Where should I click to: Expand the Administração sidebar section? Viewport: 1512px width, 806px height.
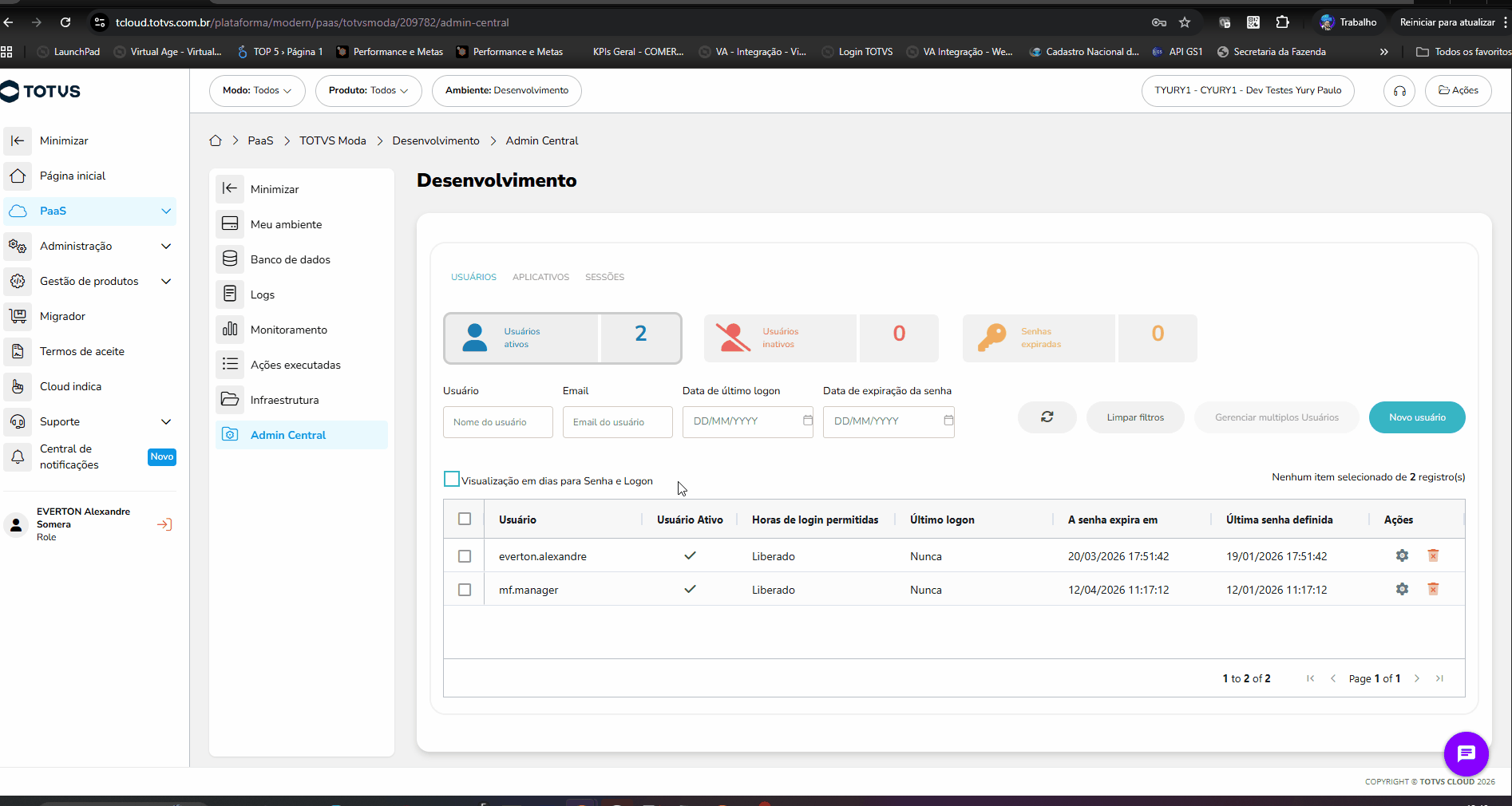pyautogui.click(x=166, y=246)
